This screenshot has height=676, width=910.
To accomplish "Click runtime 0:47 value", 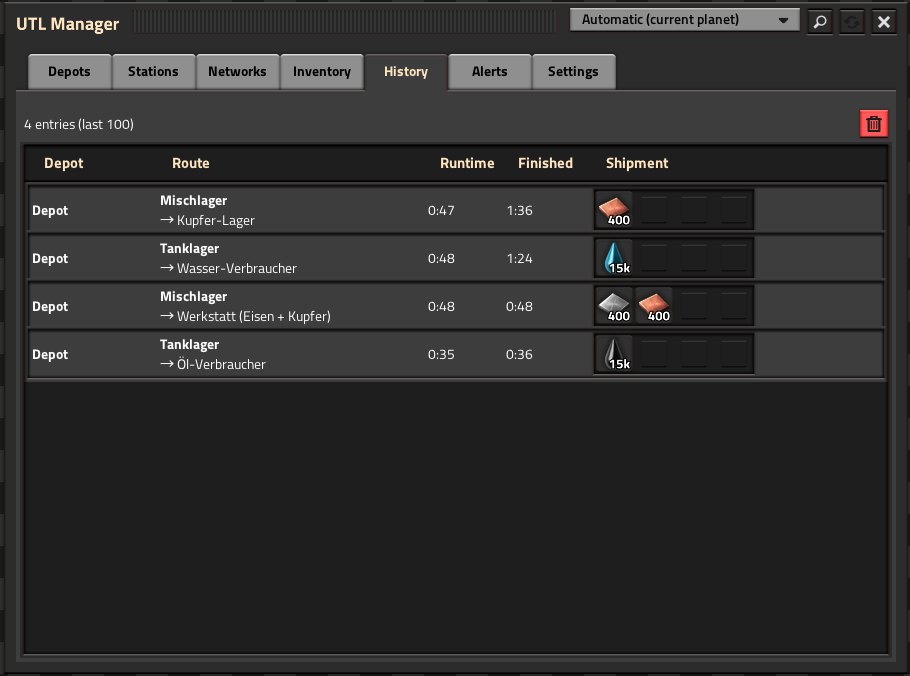I will (441, 211).
